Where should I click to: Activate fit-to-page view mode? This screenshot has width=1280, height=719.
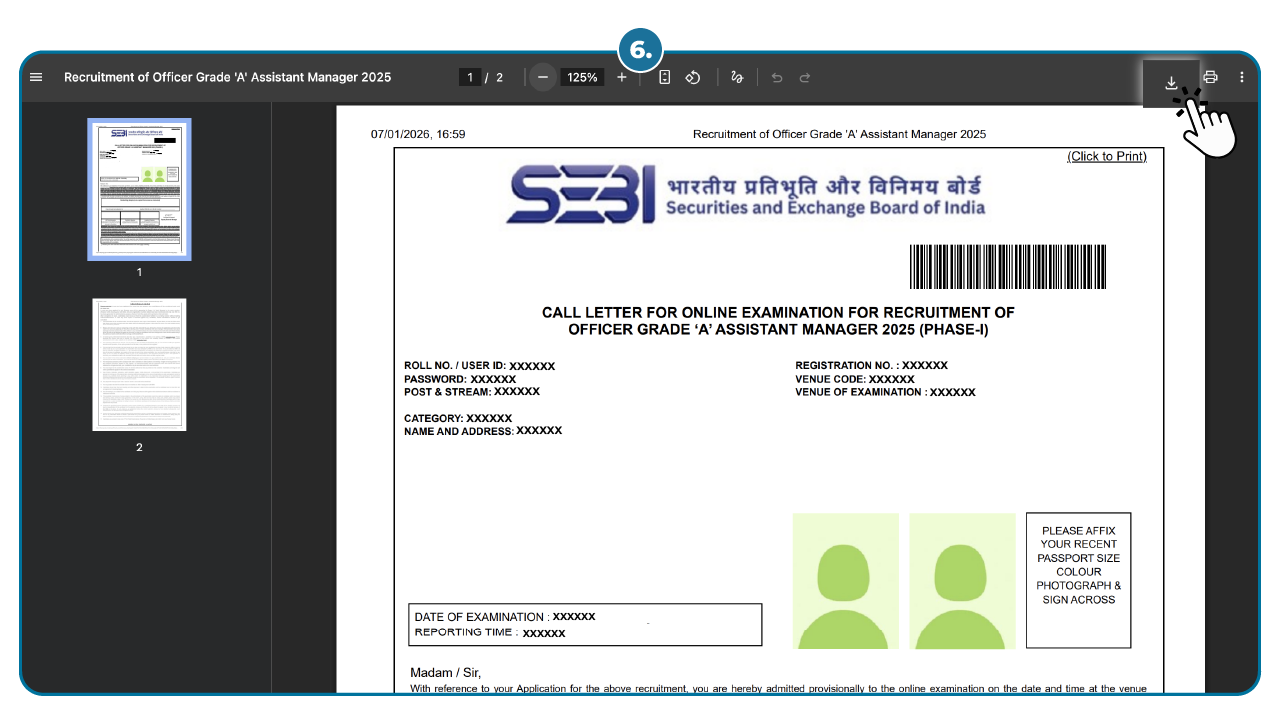click(x=665, y=77)
